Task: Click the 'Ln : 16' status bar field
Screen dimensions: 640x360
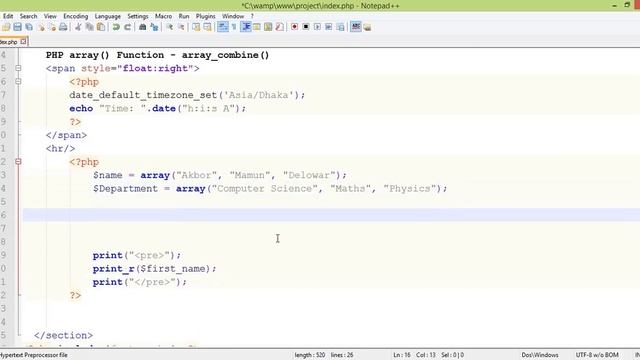Action: pyautogui.click(x=402, y=355)
